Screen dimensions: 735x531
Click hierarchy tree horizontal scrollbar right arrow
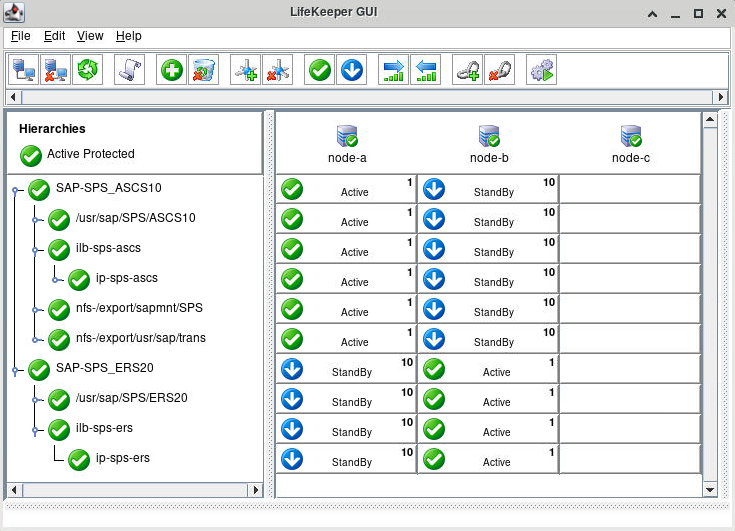tap(255, 490)
